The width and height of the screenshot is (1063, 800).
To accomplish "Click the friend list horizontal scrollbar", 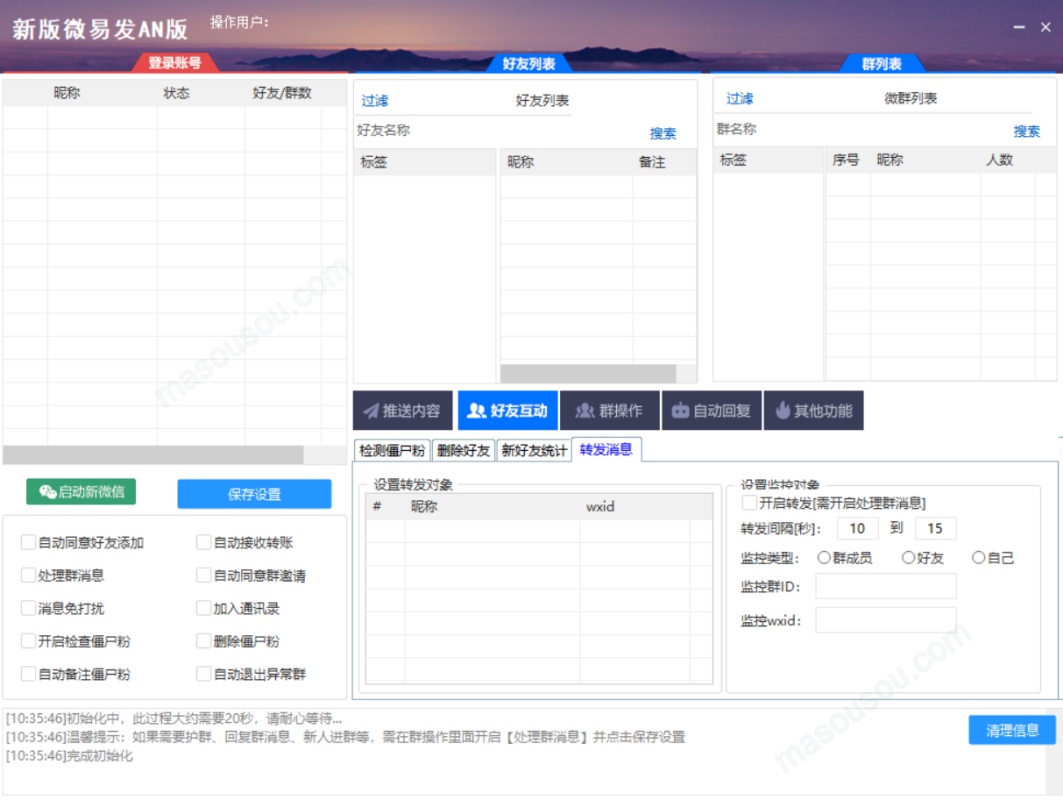I will click(588, 373).
